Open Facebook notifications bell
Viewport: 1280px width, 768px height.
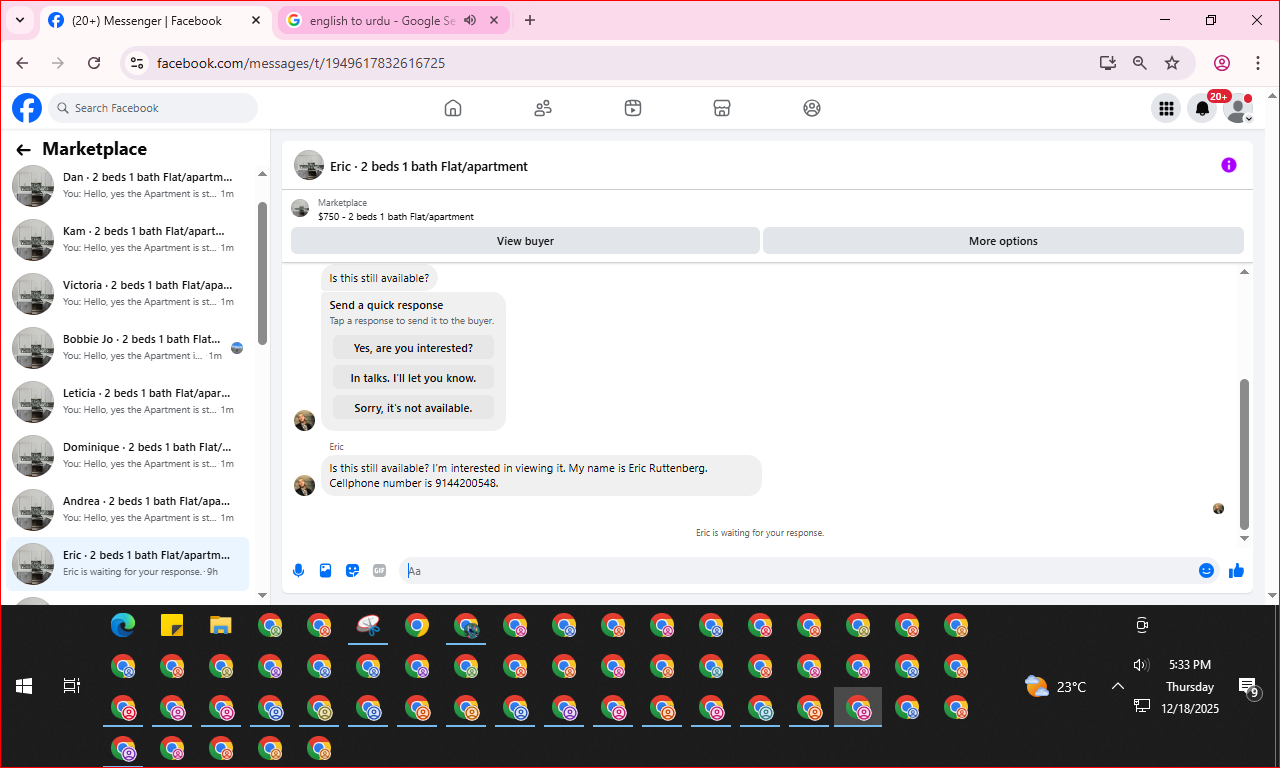pyautogui.click(x=1203, y=108)
